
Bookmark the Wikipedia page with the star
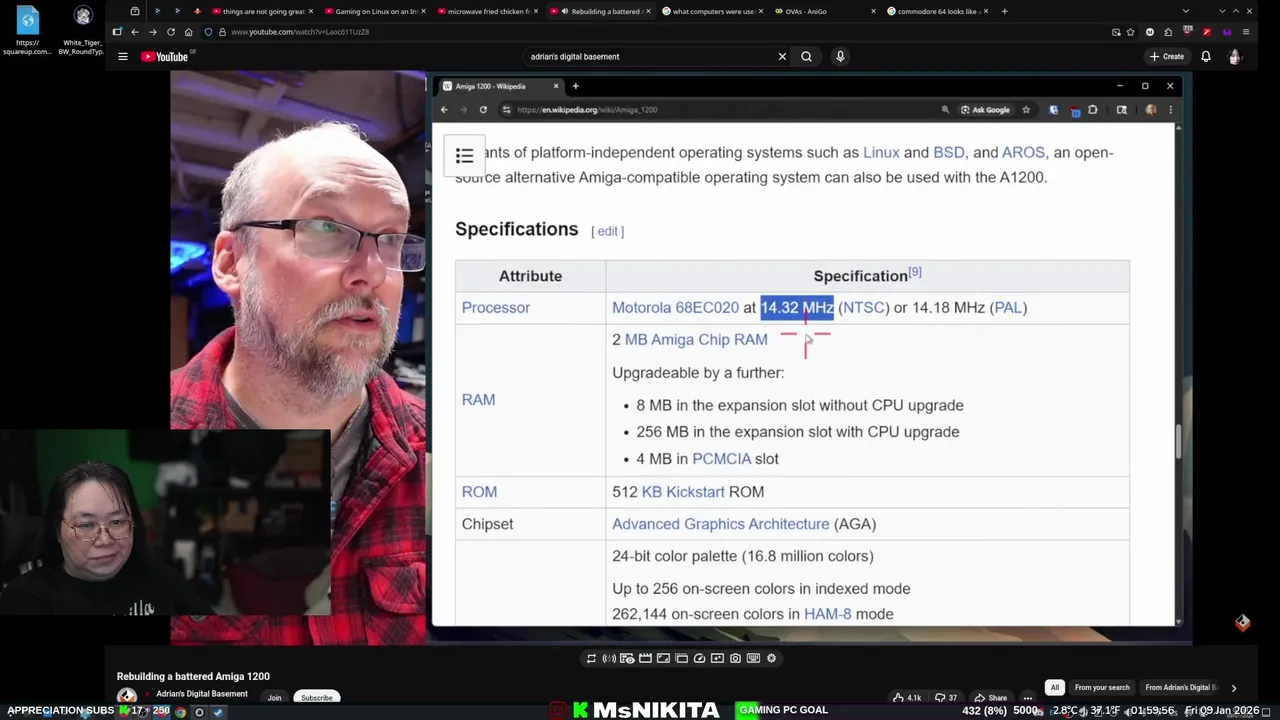point(1026,110)
